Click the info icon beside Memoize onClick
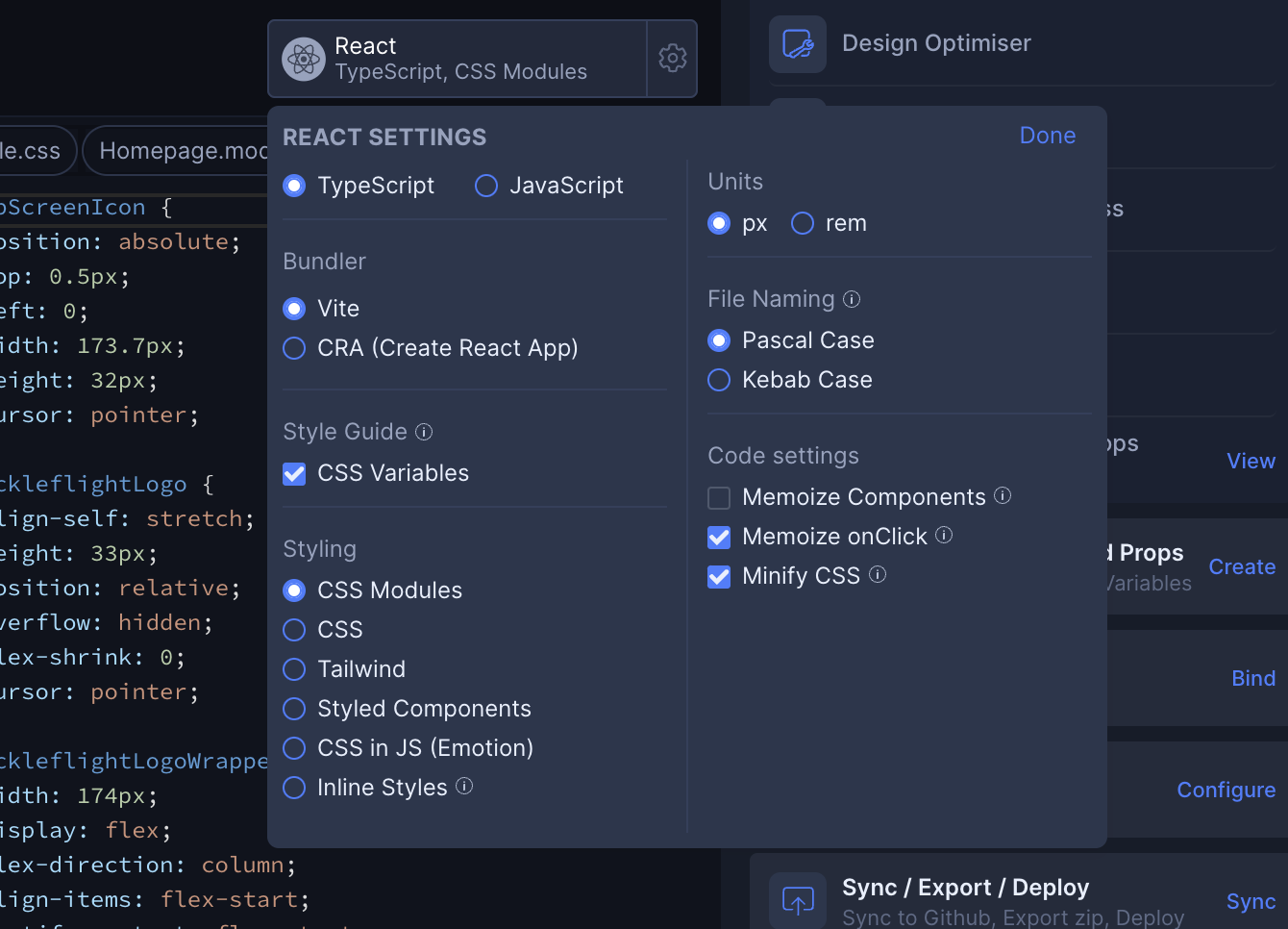This screenshot has height=929, width=1288. click(x=944, y=535)
